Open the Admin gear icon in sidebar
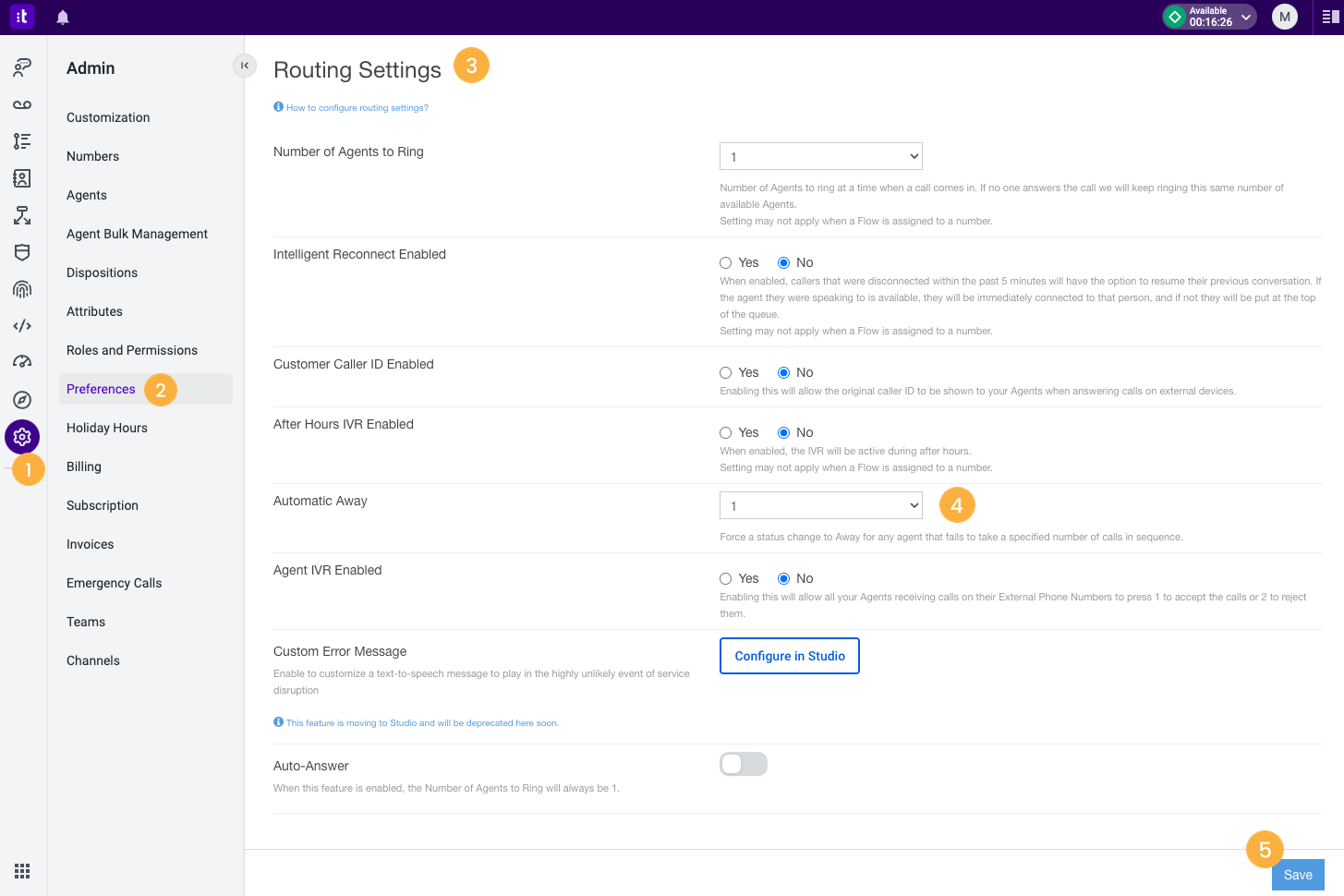The image size is (1344, 896). point(22,437)
